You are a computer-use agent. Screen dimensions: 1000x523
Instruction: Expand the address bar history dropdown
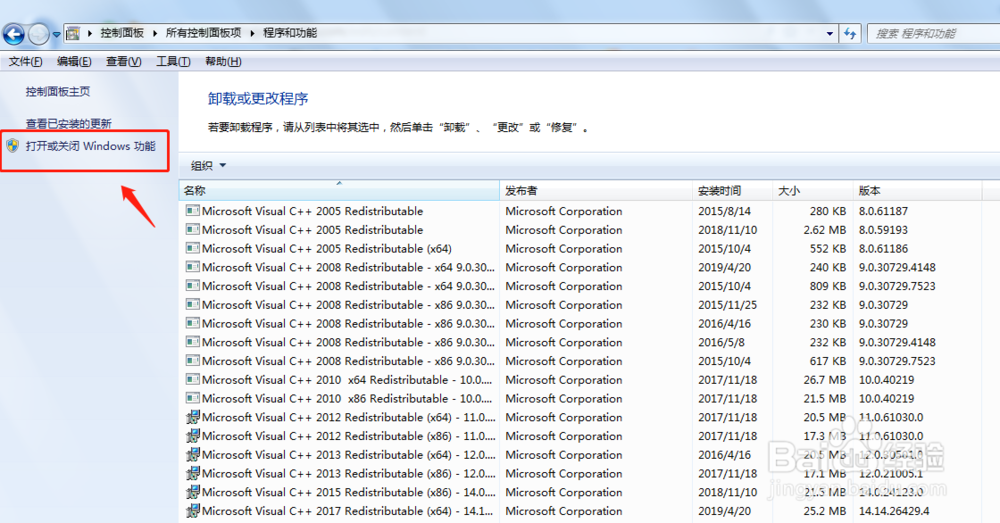click(x=829, y=34)
